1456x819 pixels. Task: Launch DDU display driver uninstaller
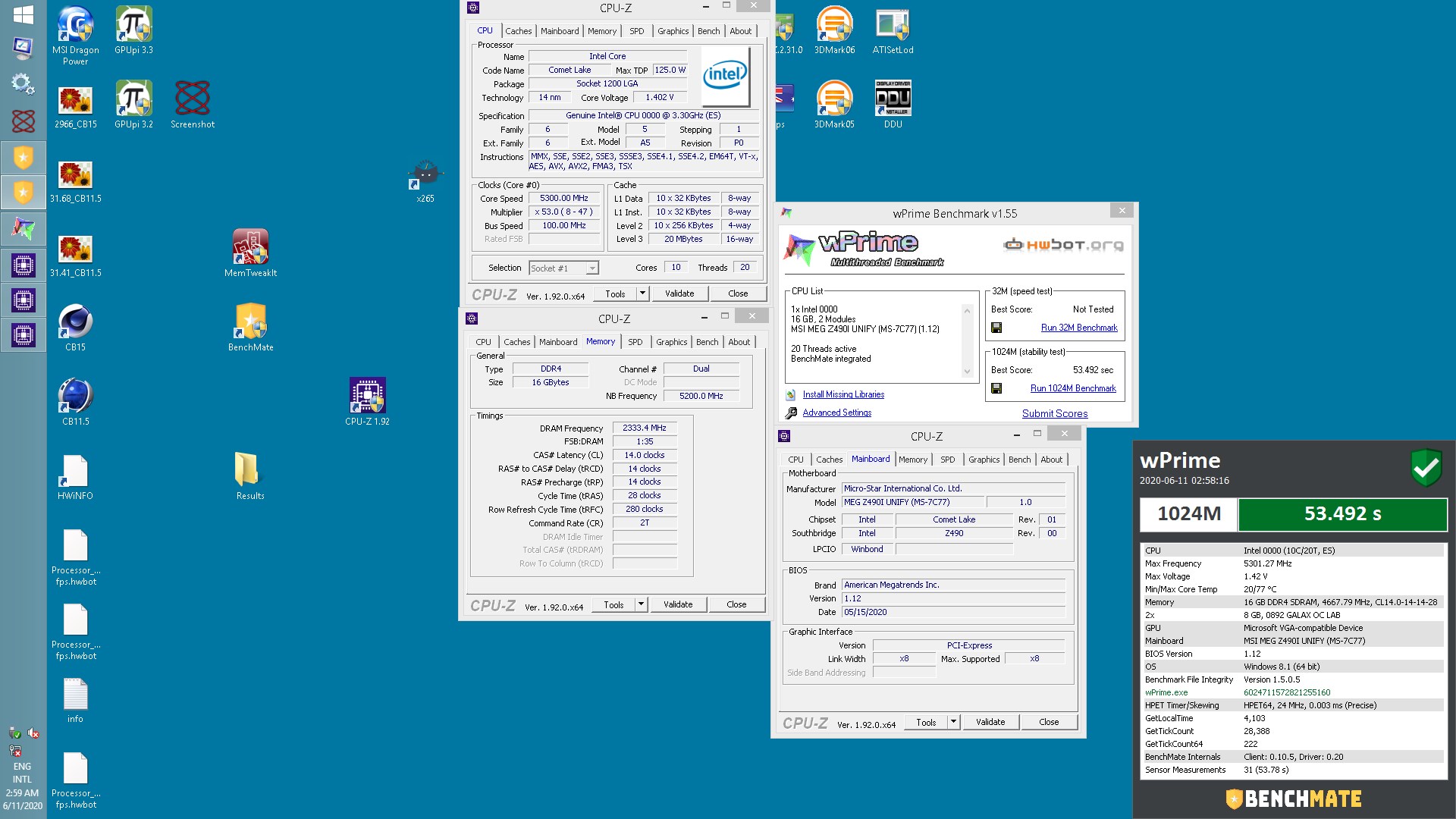[x=893, y=105]
